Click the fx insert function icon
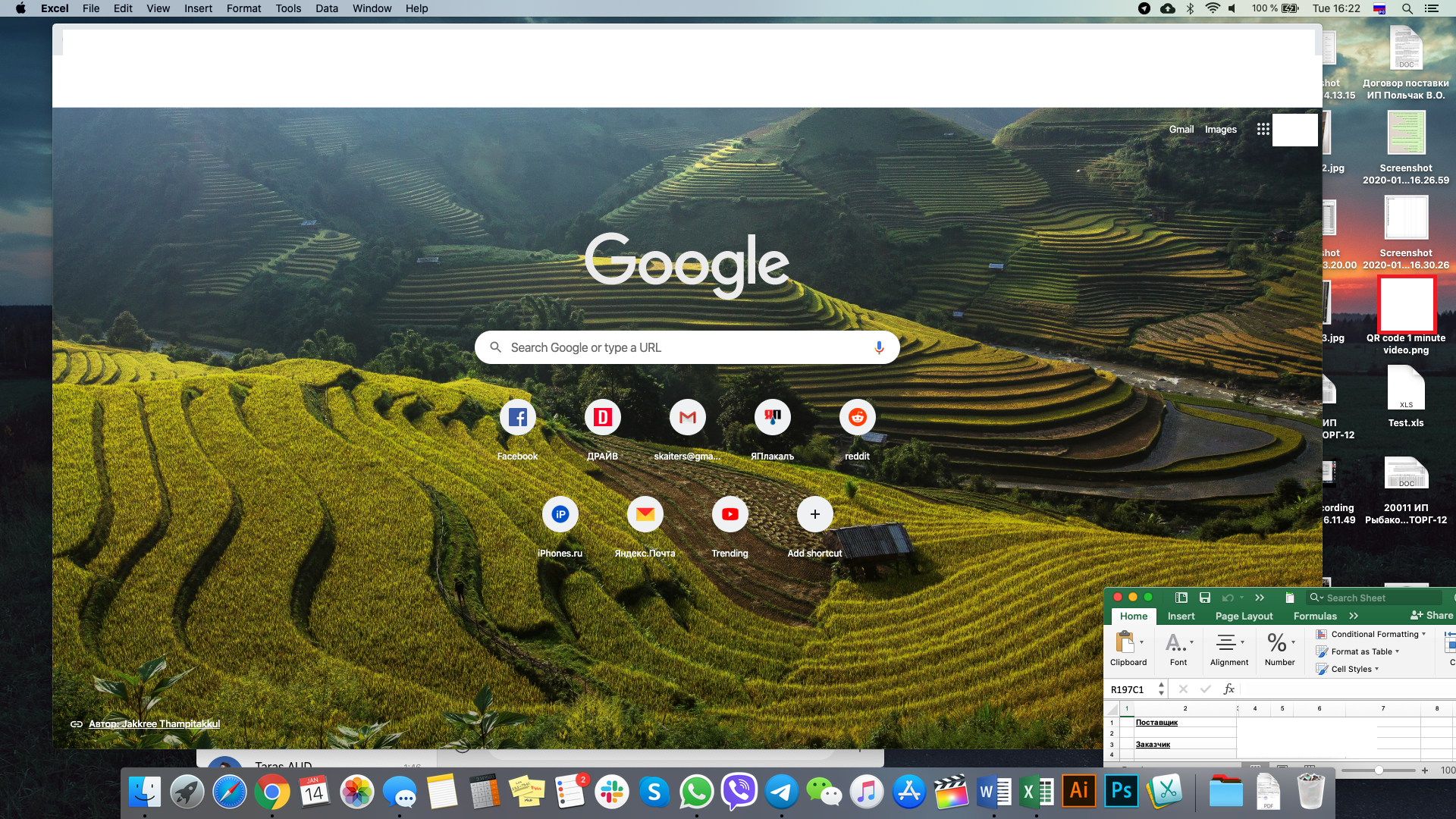1456x819 pixels. pos(1228,689)
